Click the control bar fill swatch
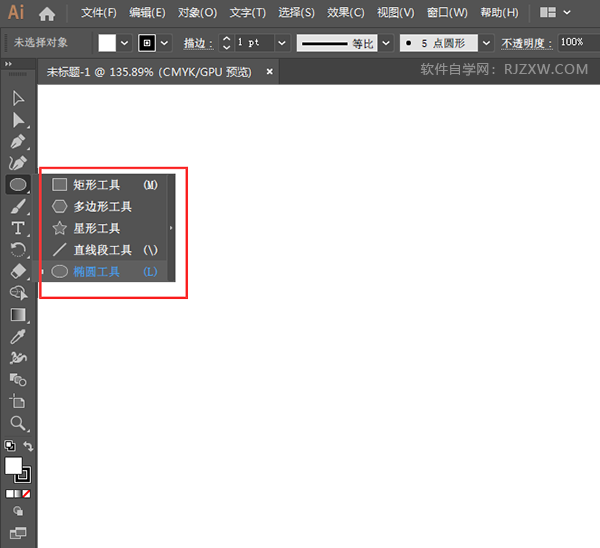Image resolution: width=600 pixels, height=548 pixels. (107, 43)
